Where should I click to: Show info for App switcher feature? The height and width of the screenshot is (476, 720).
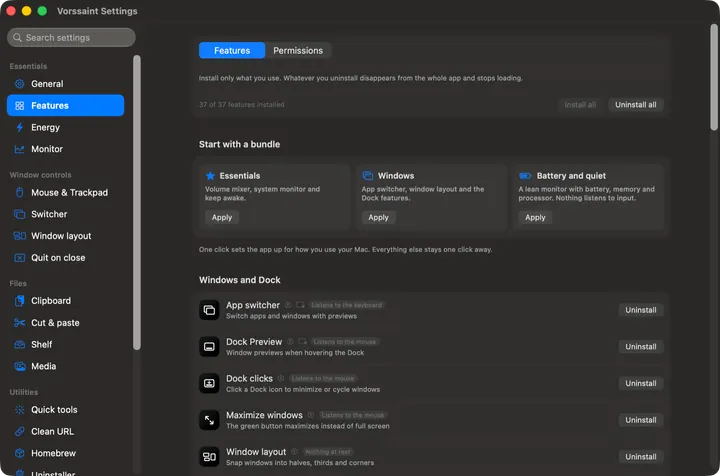(288, 305)
